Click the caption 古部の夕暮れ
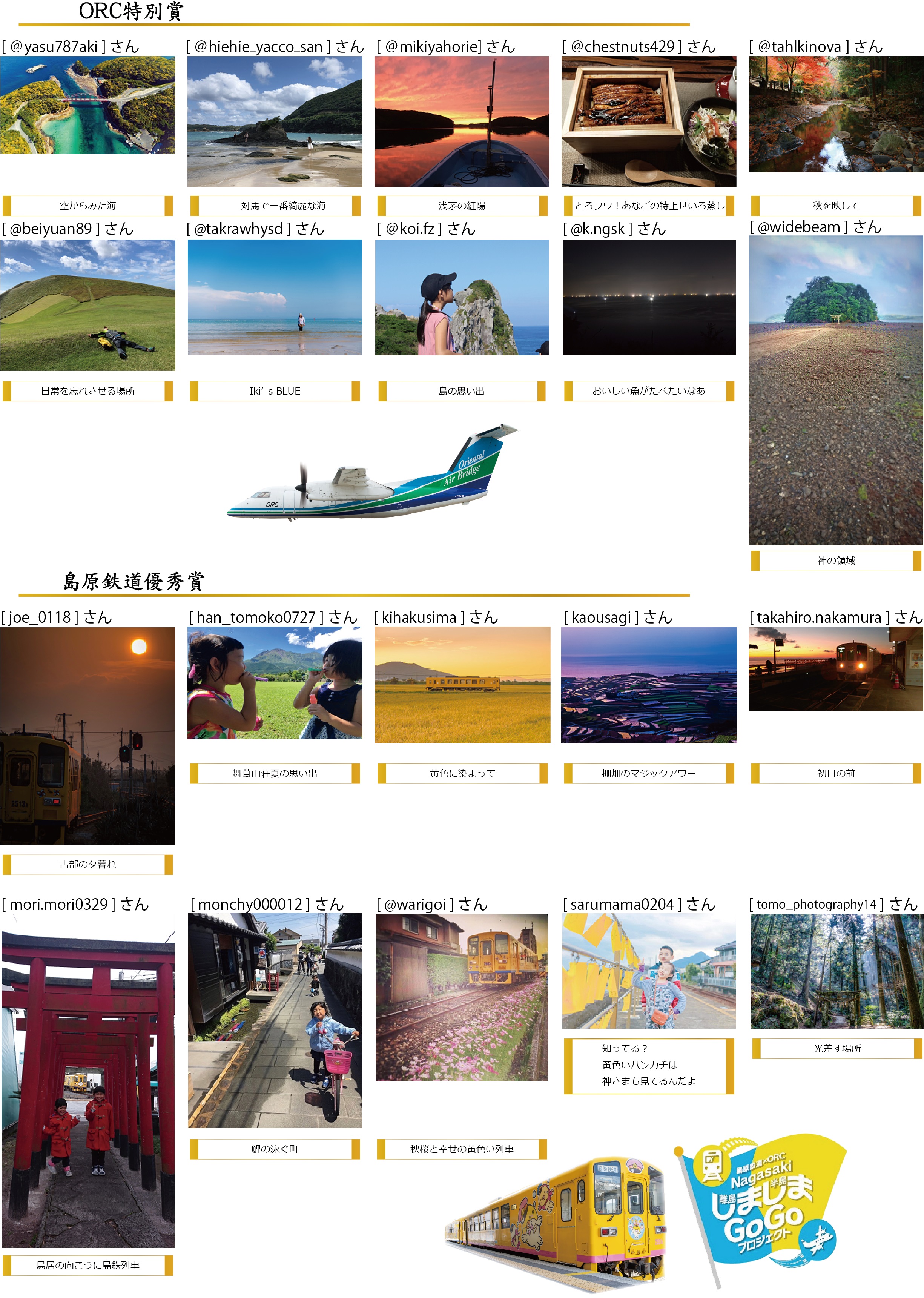 [87, 864]
